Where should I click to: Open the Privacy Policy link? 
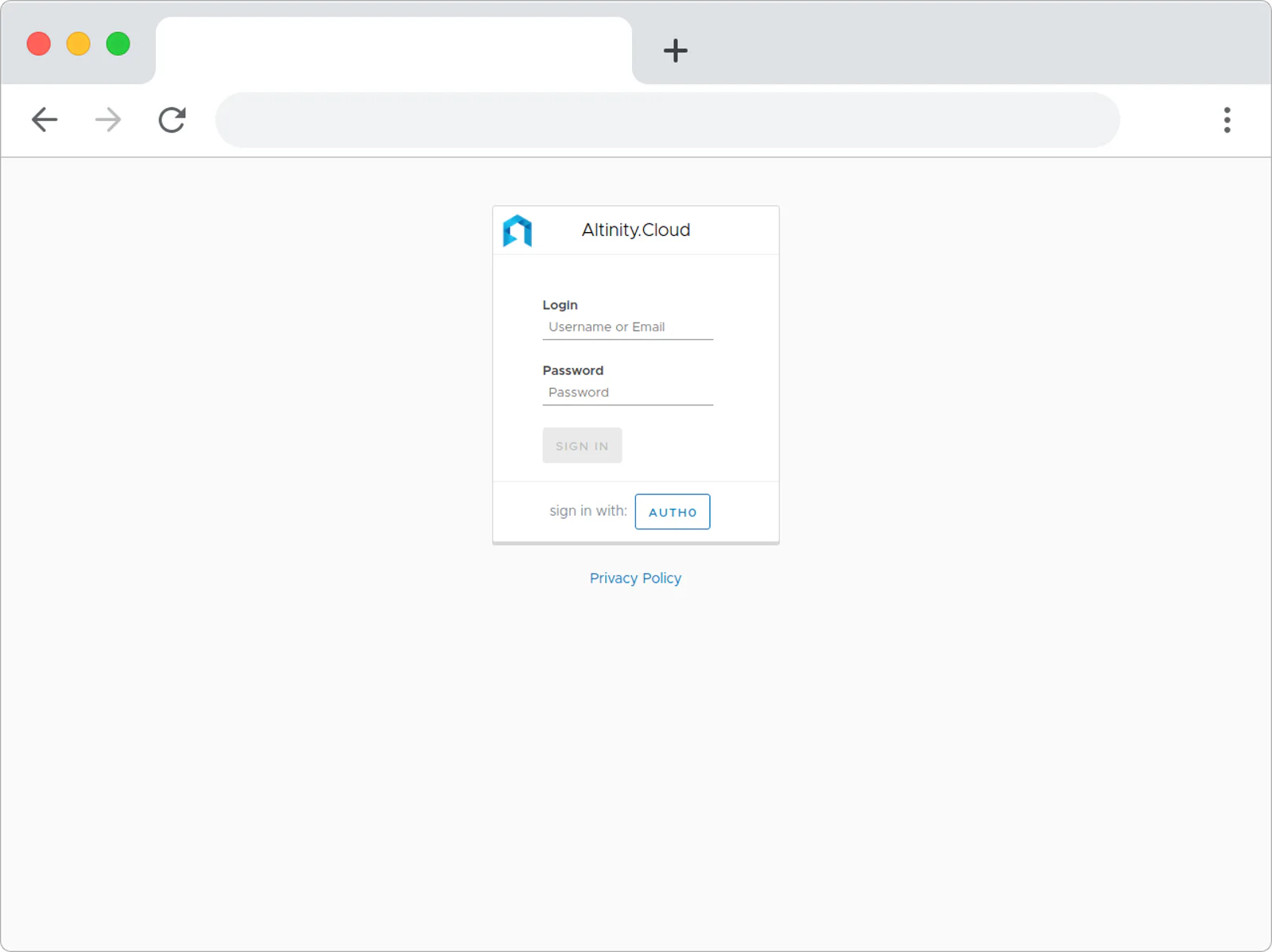pos(635,579)
